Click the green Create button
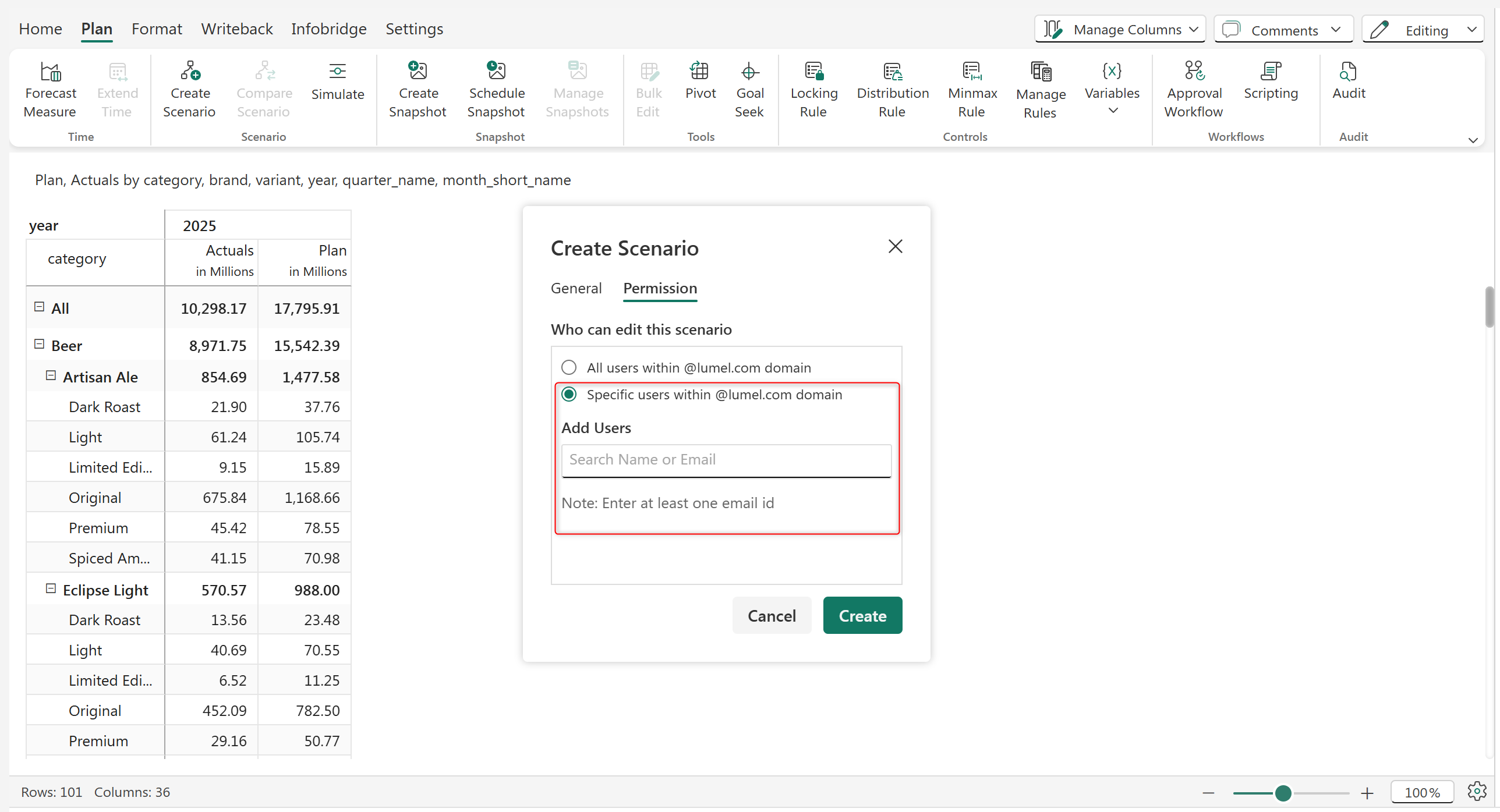This screenshot has width=1500, height=812. tap(862, 616)
